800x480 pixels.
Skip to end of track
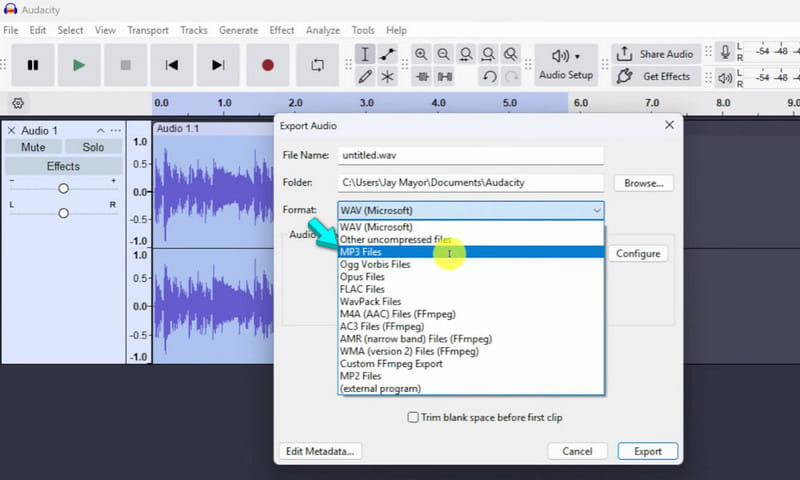click(218, 65)
